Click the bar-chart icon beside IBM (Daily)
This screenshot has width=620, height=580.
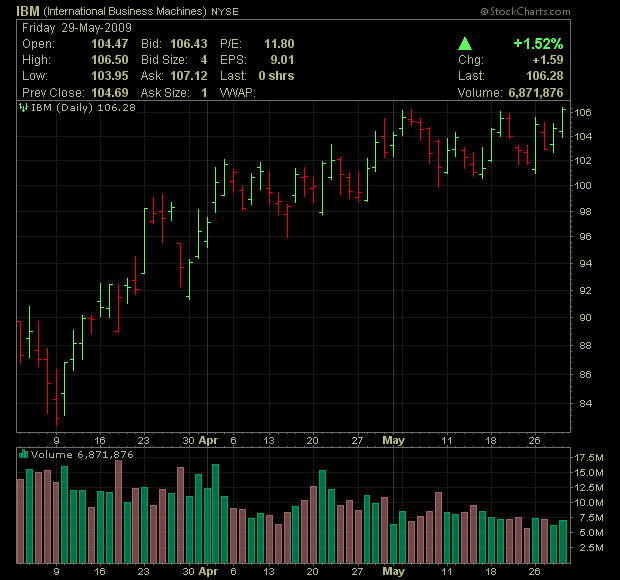coord(23,107)
